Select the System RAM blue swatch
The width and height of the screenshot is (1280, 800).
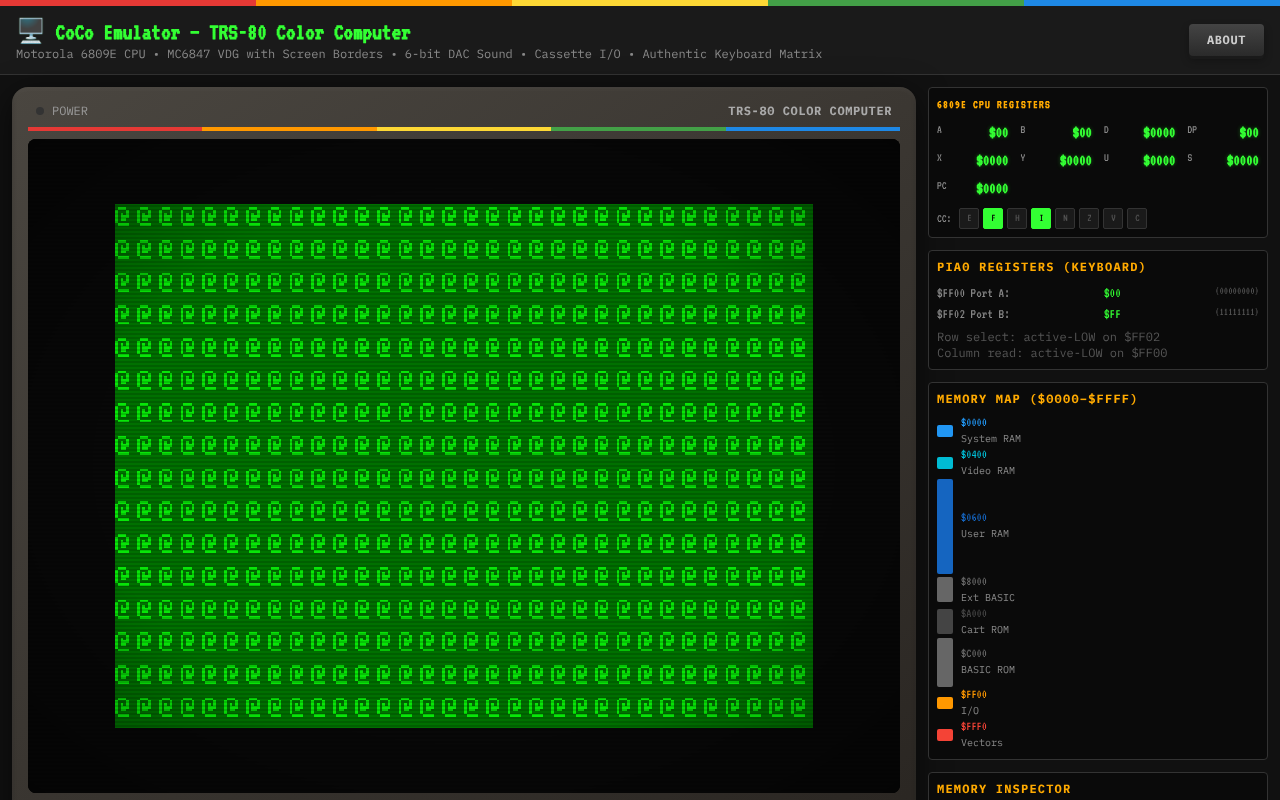945,431
